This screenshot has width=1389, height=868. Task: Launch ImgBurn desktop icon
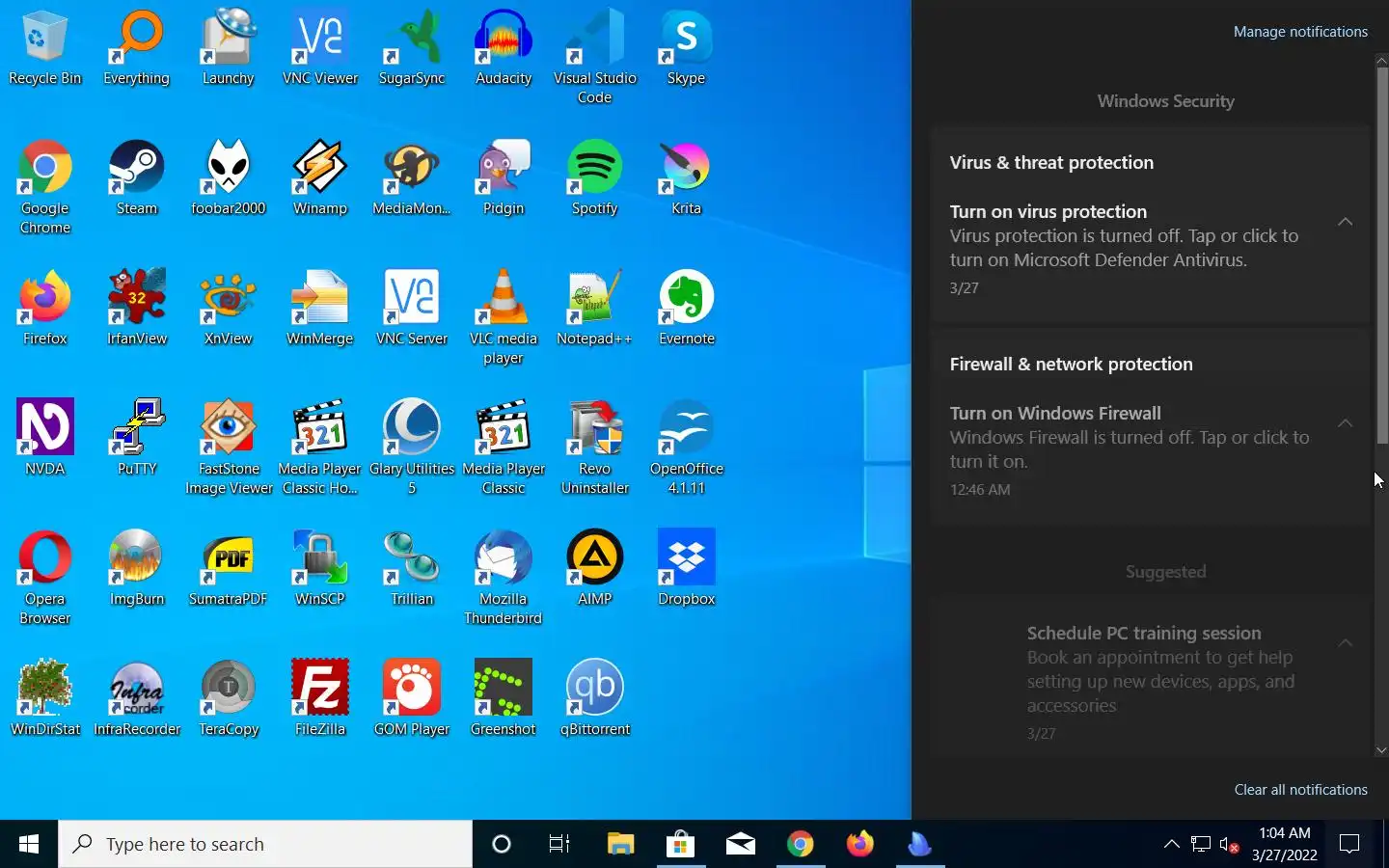pyautogui.click(x=136, y=569)
